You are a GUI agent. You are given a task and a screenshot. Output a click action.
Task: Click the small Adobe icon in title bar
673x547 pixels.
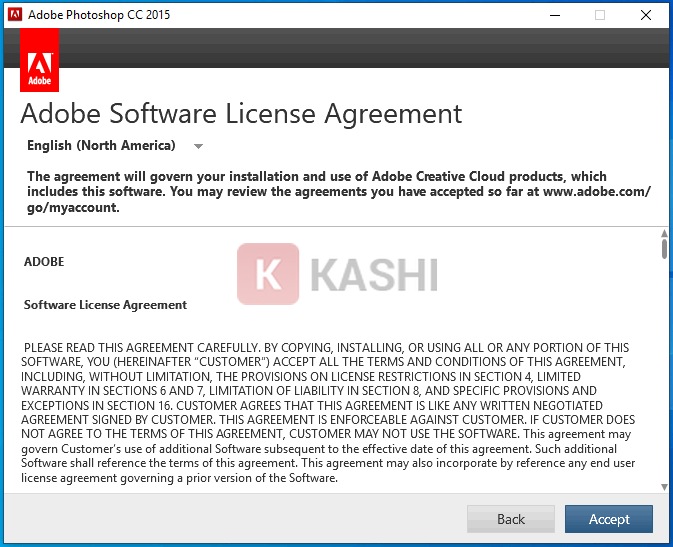tap(14, 15)
